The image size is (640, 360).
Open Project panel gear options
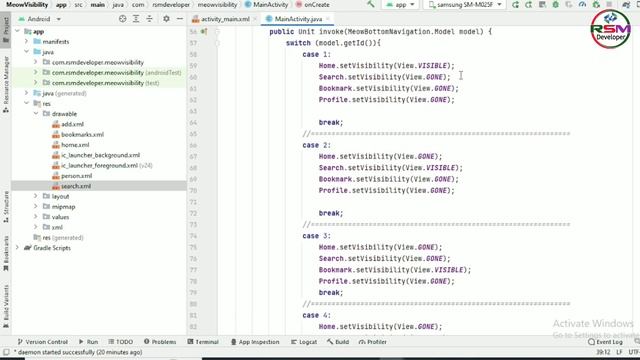click(166, 19)
